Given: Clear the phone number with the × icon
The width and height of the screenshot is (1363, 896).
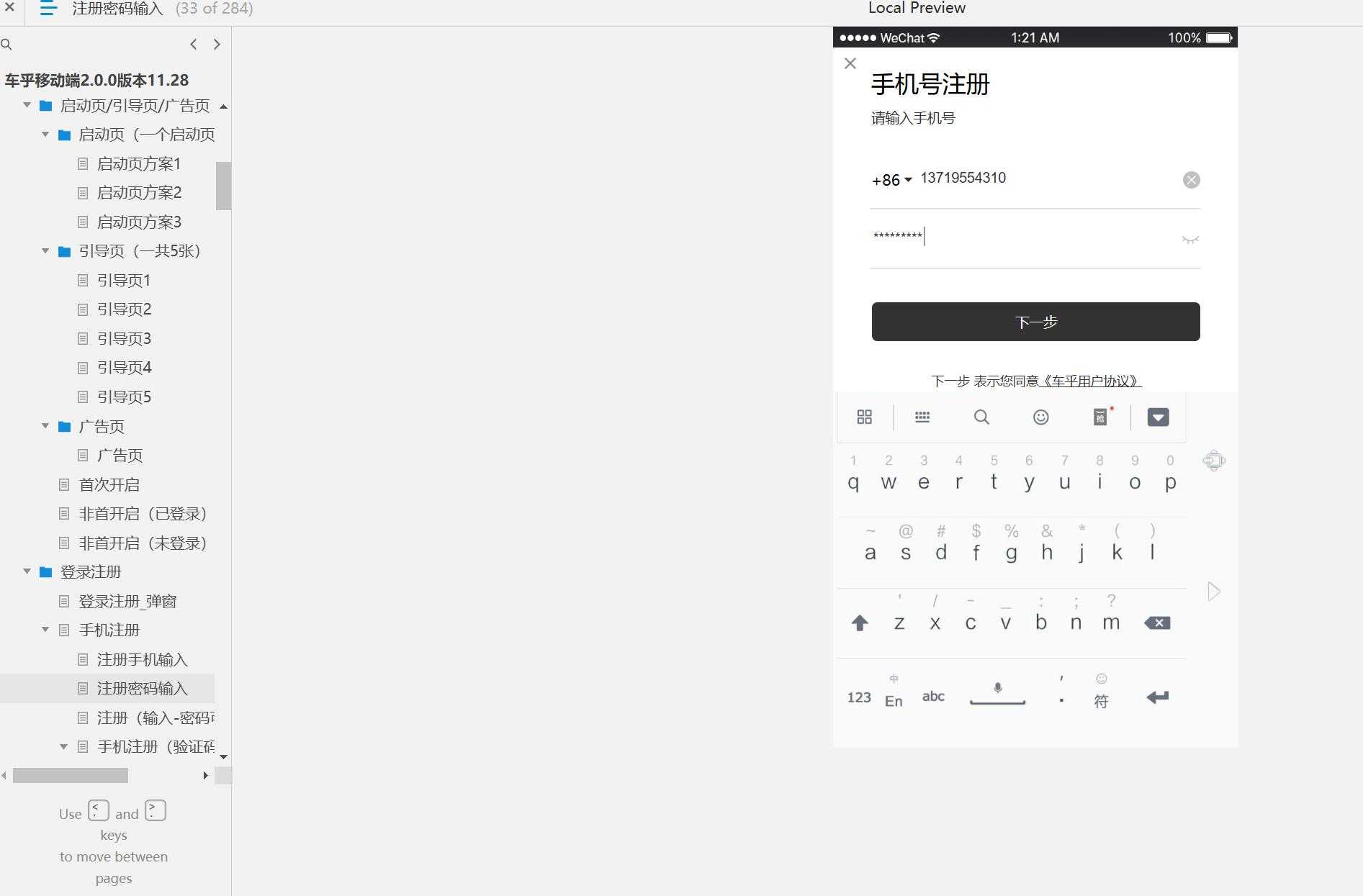Looking at the screenshot, I should [1192, 179].
